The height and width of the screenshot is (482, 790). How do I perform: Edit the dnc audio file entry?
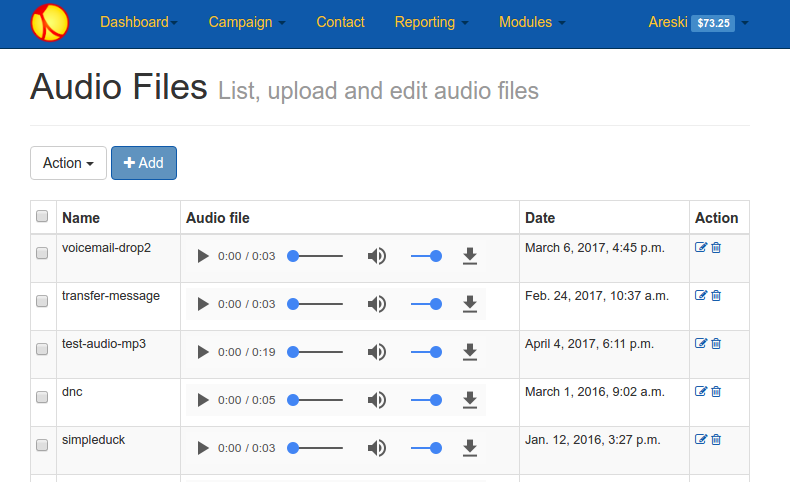pyautogui.click(x=701, y=391)
